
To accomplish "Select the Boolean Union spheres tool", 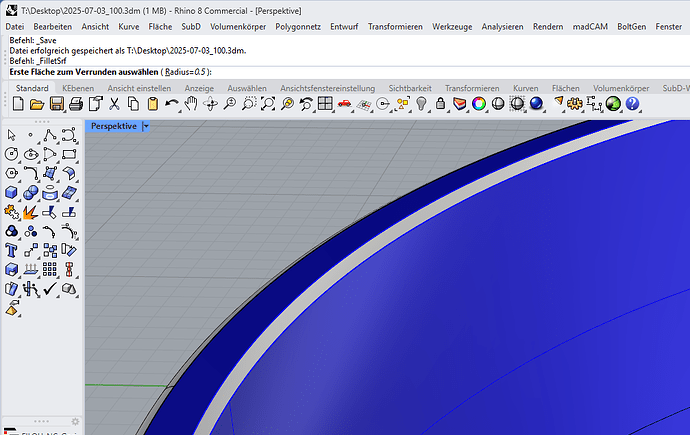I will click(30, 193).
